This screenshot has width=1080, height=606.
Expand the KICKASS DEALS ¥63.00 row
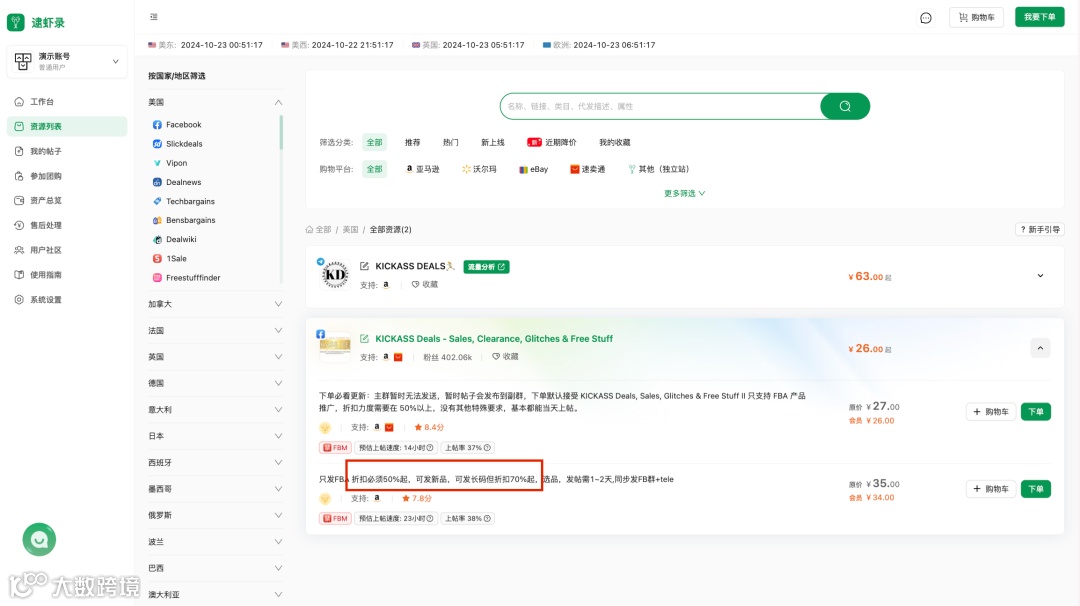pyautogui.click(x=1040, y=275)
